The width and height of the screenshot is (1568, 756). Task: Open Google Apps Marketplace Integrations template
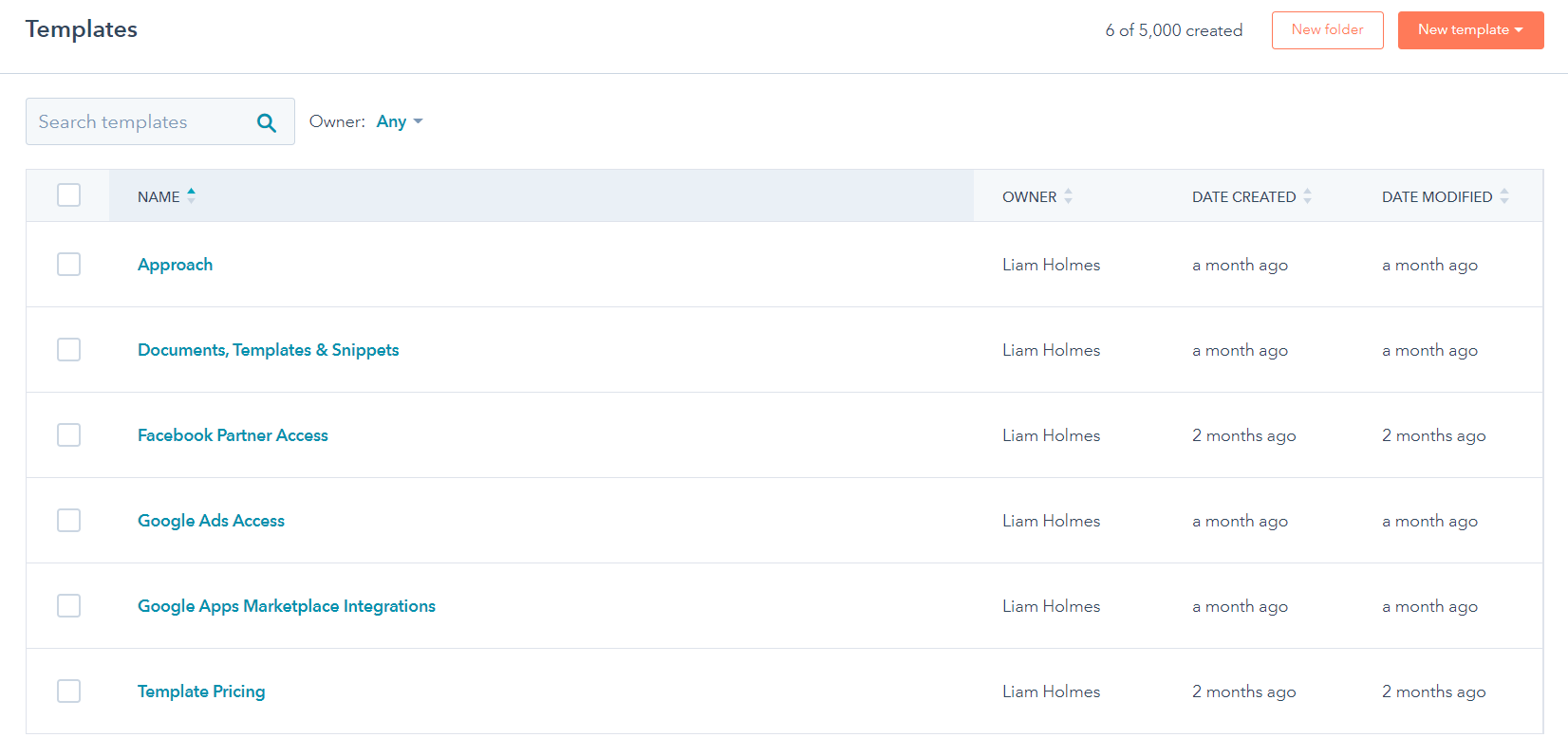[x=286, y=606]
